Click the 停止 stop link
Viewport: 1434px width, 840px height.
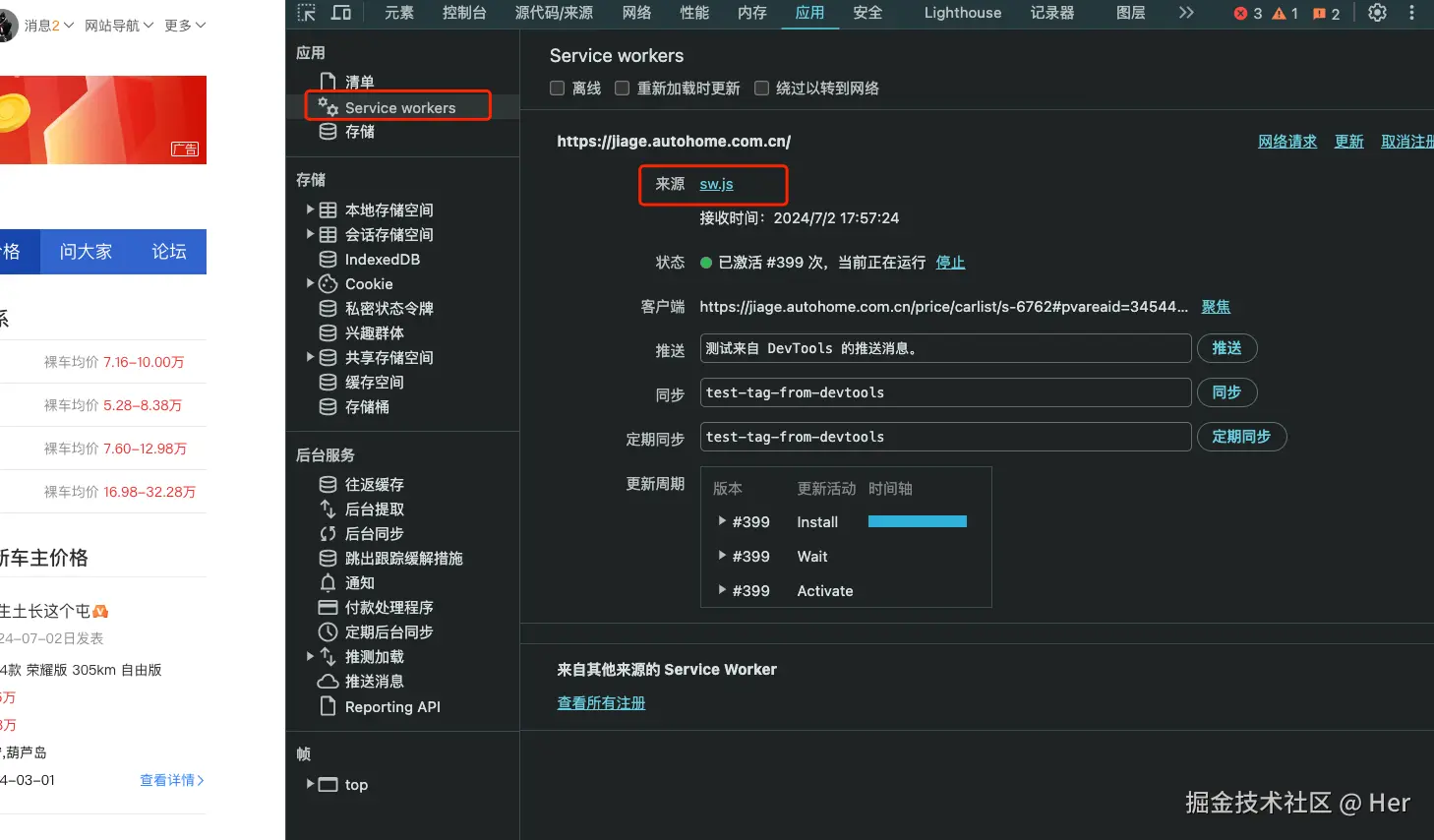tap(950, 263)
